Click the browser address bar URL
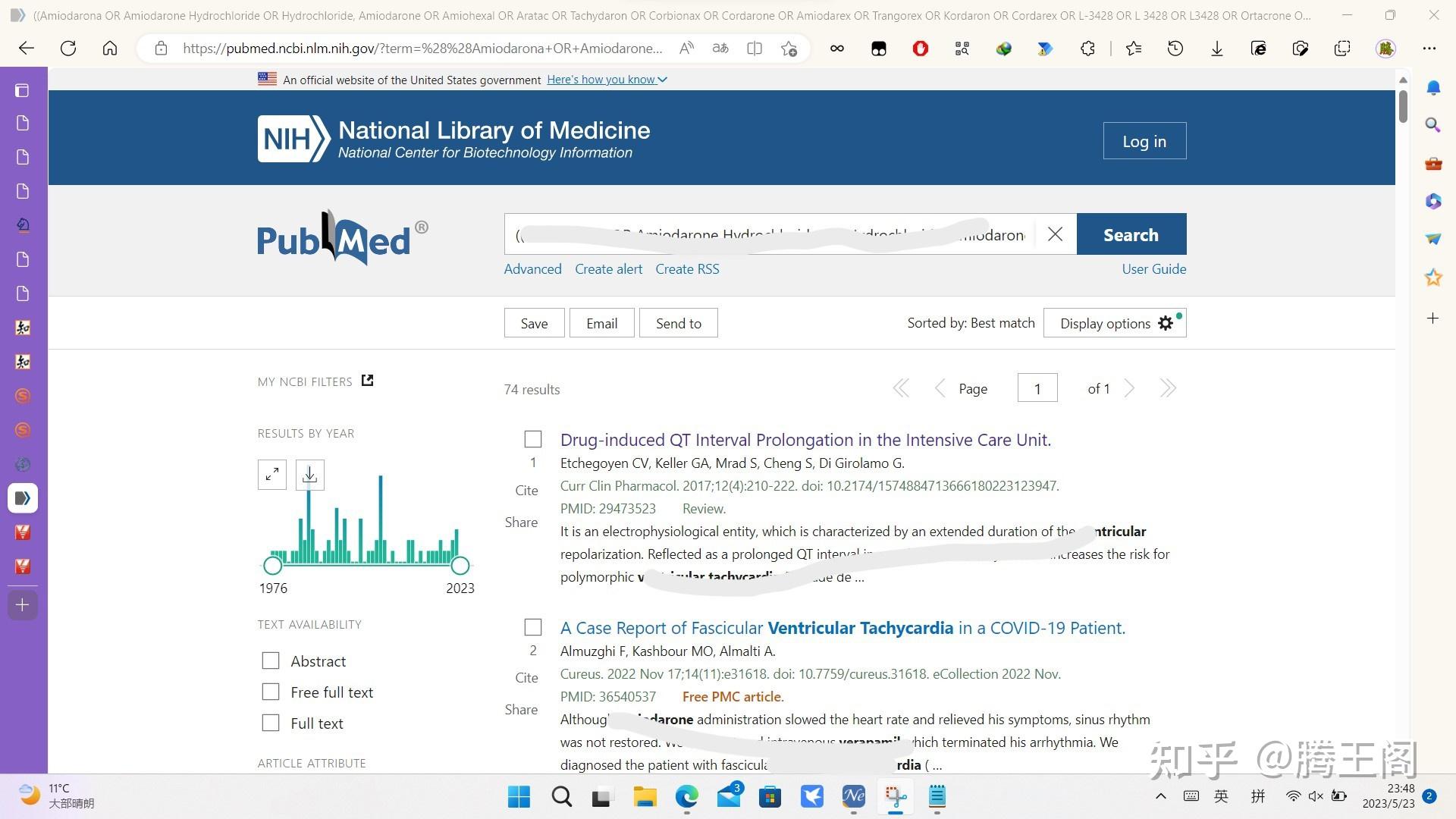Image resolution: width=1456 pixels, height=819 pixels. pos(422,49)
